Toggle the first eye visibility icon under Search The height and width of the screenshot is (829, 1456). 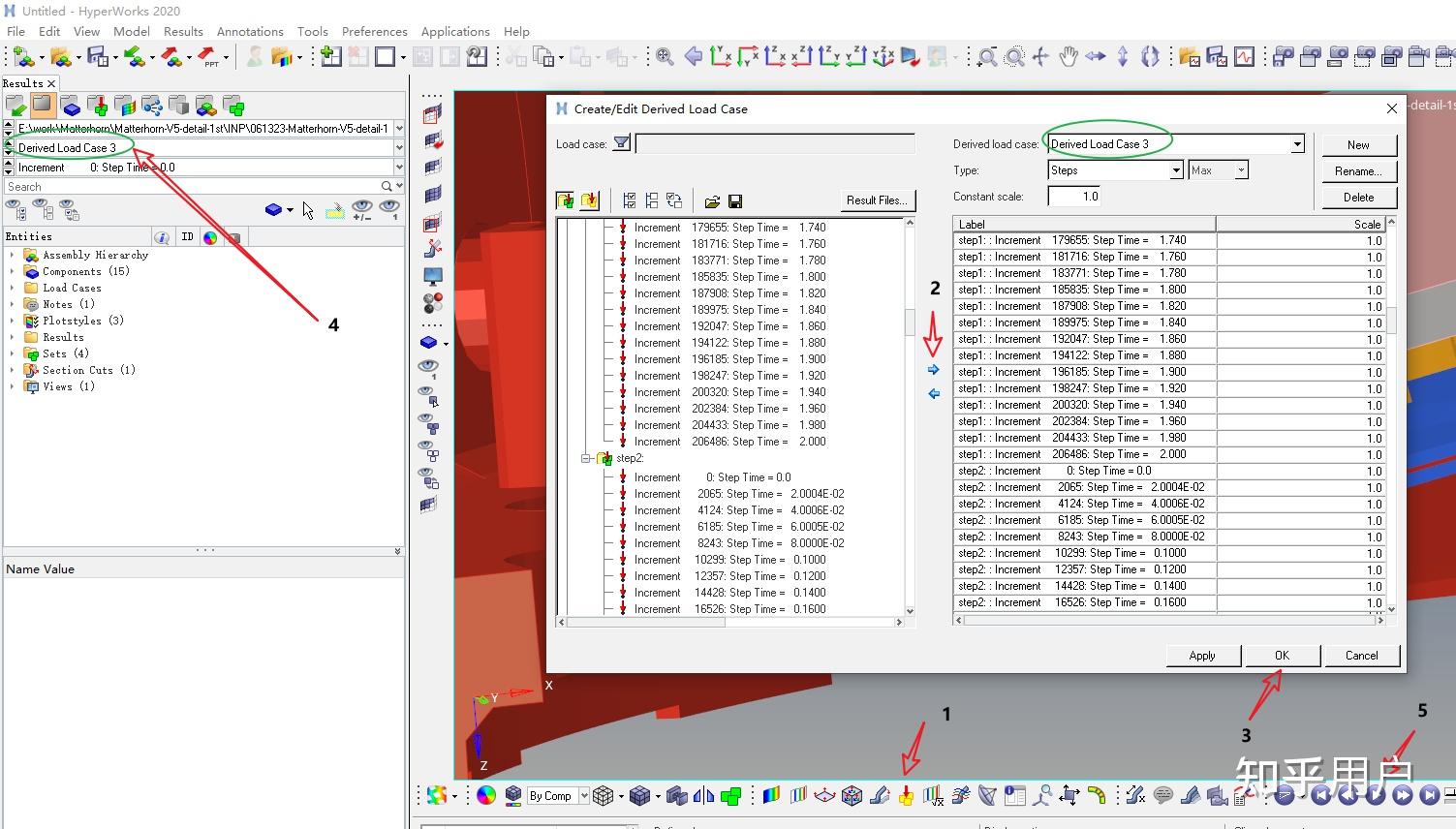click(15, 209)
